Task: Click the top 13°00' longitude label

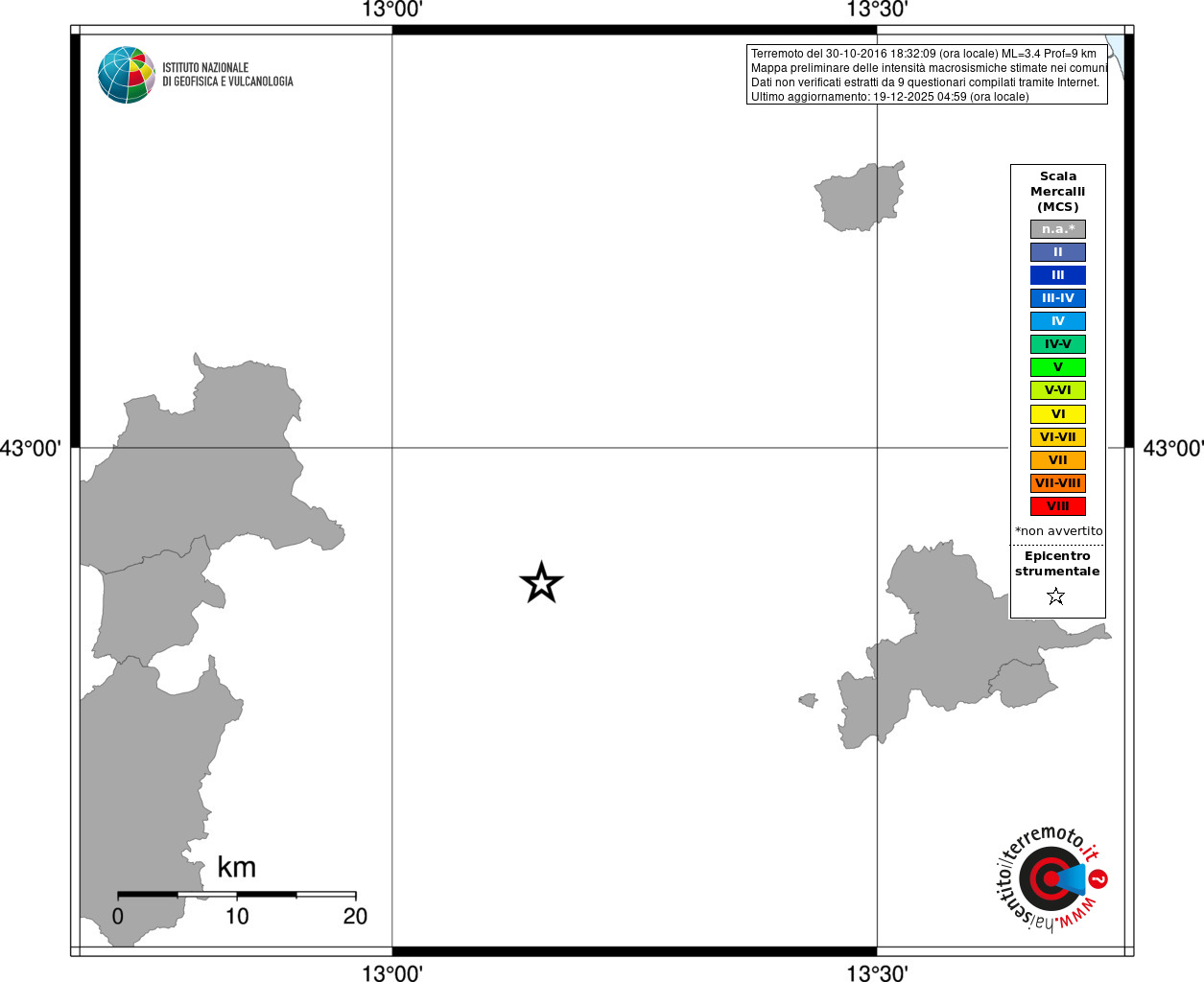Action: coord(391,10)
